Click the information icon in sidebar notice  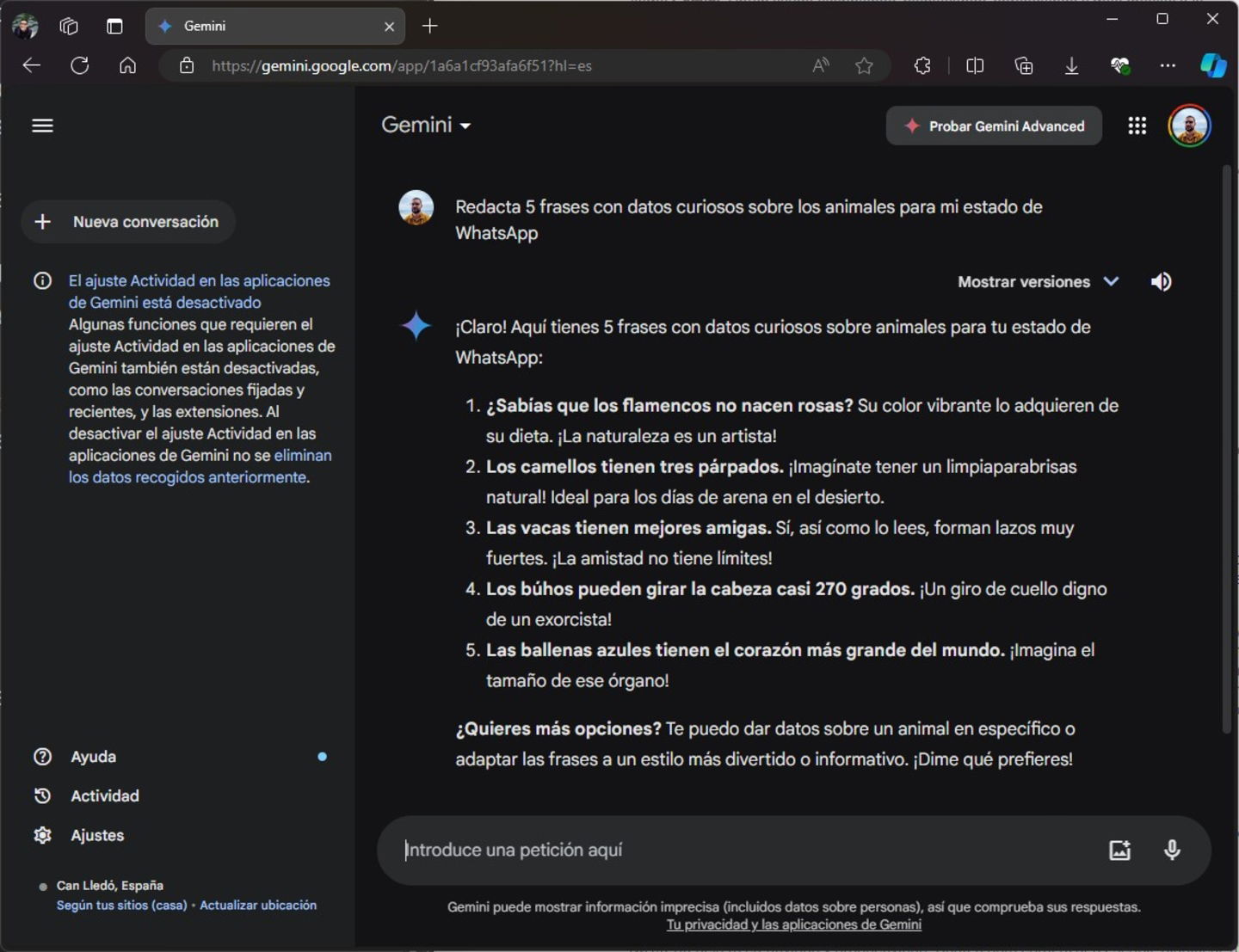click(x=42, y=281)
